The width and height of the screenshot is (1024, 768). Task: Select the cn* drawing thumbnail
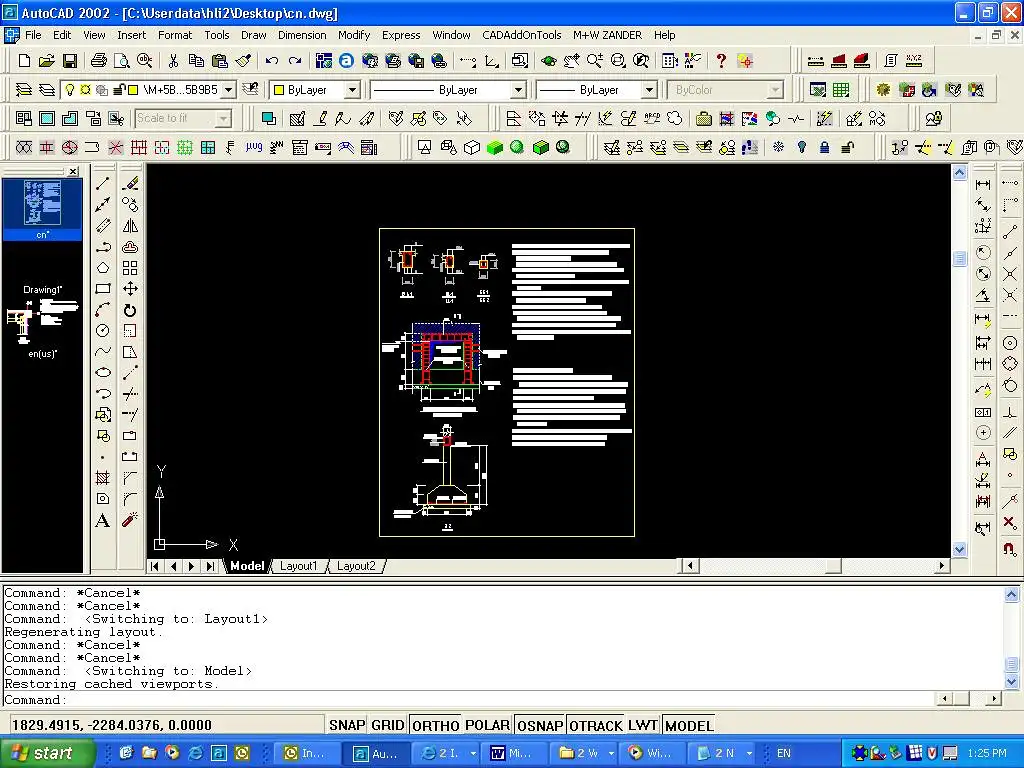(42, 209)
